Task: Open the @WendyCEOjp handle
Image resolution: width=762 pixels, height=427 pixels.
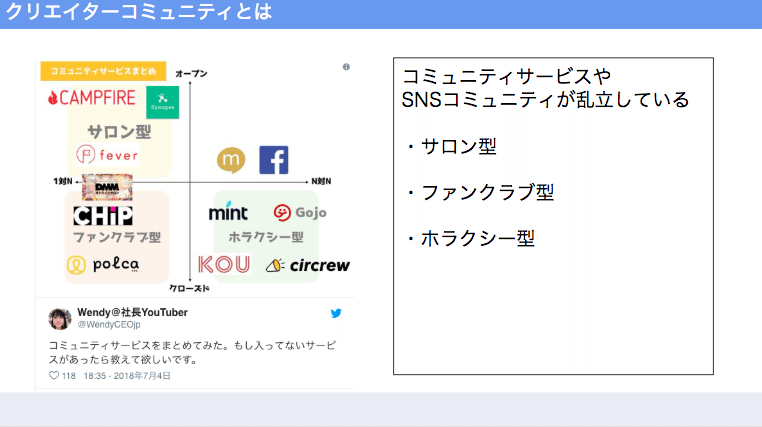Action: 109,325
